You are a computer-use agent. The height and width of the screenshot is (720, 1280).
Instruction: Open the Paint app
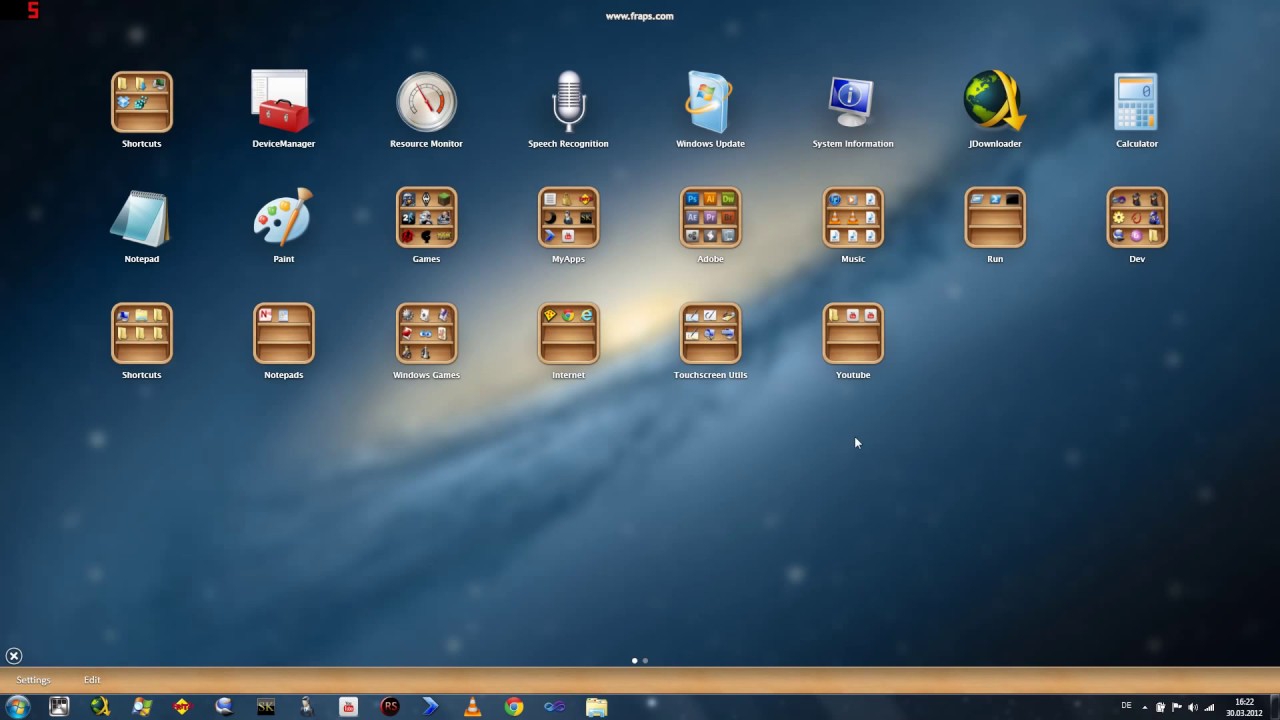pos(283,217)
